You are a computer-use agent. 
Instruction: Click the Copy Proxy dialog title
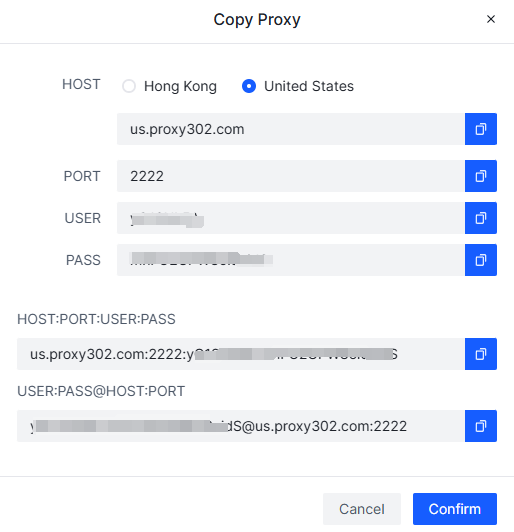tap(257, 20)
